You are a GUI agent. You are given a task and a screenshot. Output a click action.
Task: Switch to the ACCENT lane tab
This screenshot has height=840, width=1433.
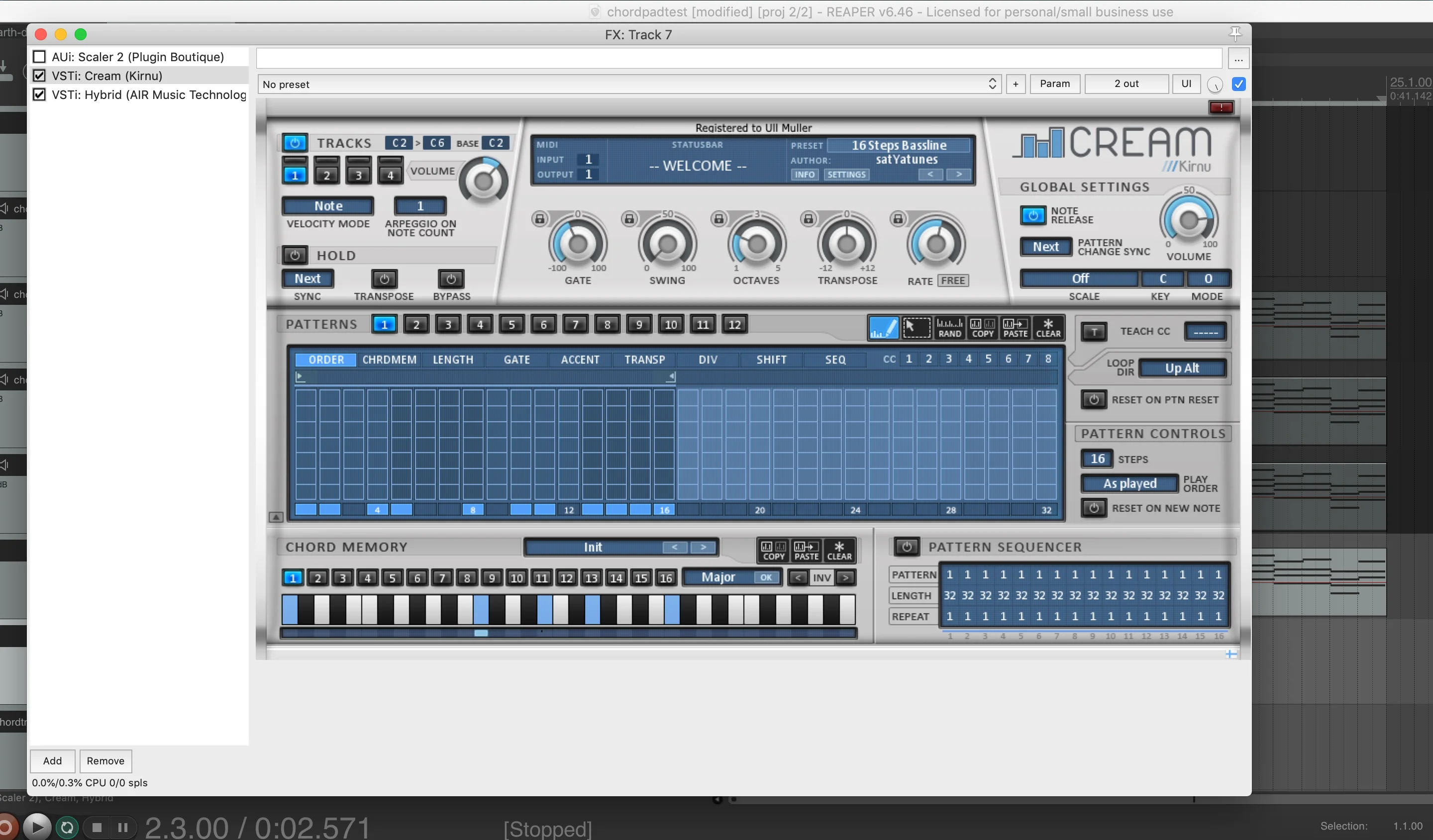(x=580, y=360)
